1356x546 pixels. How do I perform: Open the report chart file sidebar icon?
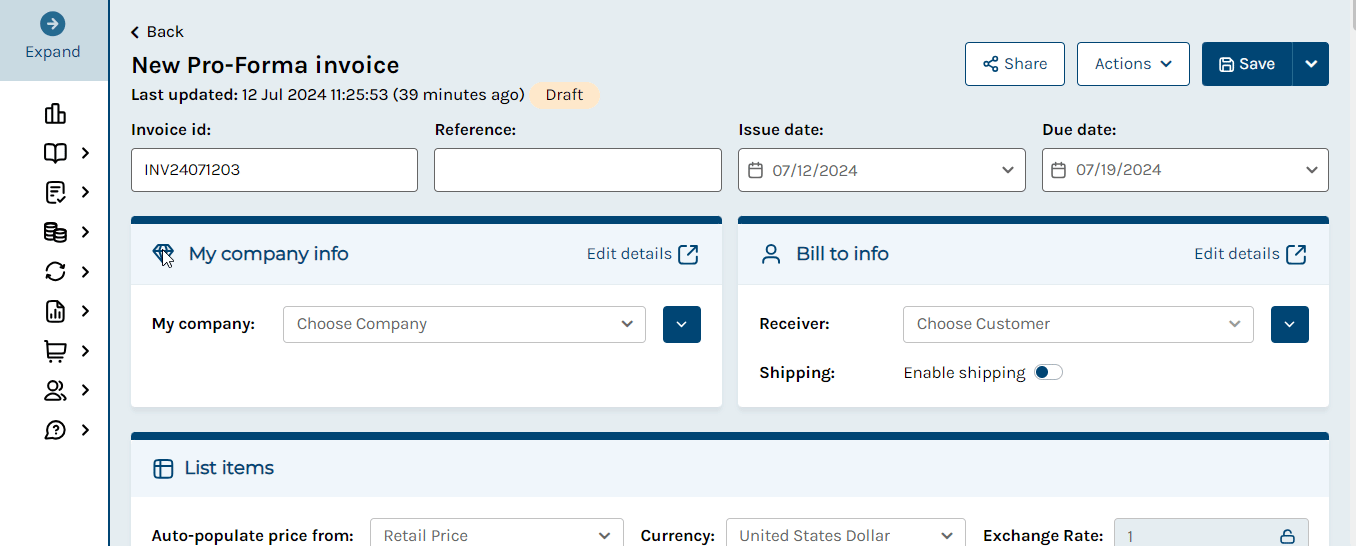click(x=55, y=311)
